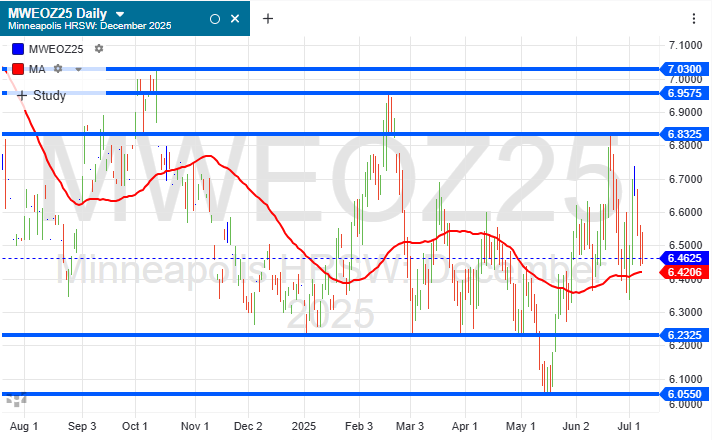Click the red 6.4206 MA value label

click(x=685, y=272)
